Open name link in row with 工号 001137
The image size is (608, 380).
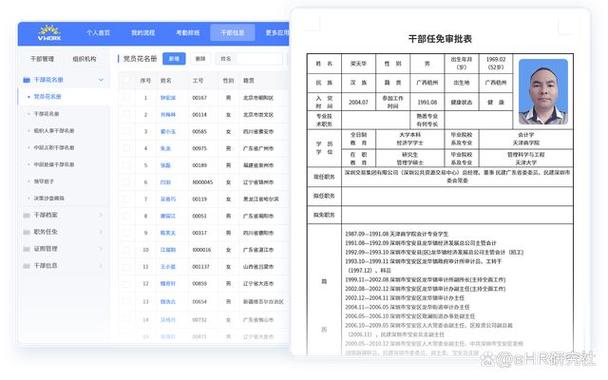pos(168,267)
